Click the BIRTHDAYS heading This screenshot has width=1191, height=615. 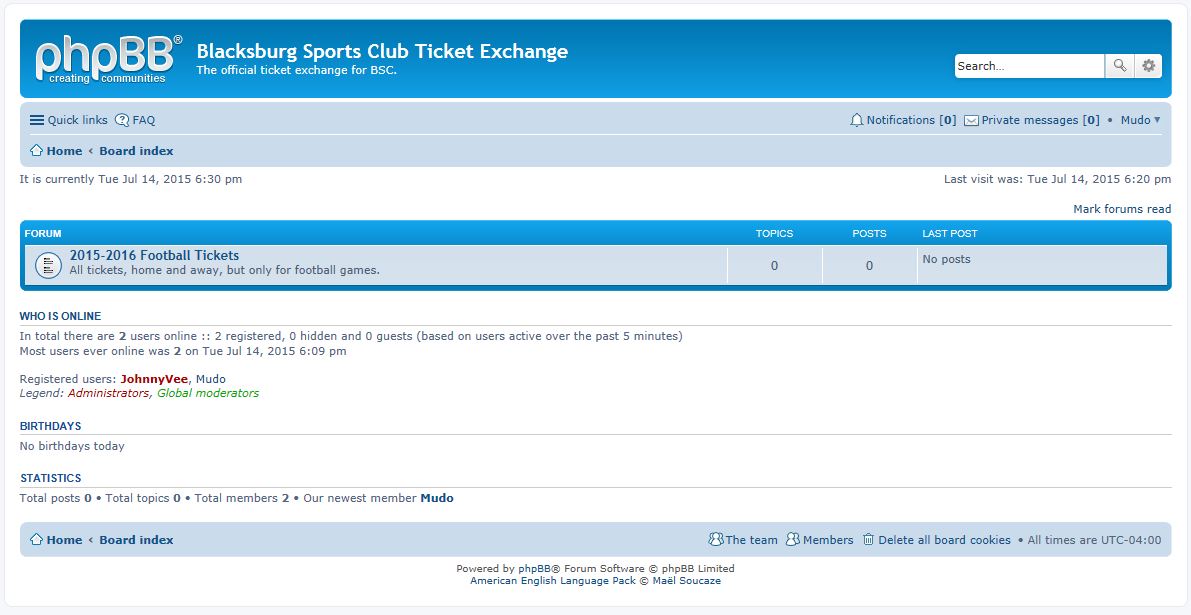(x=50, y=426)
